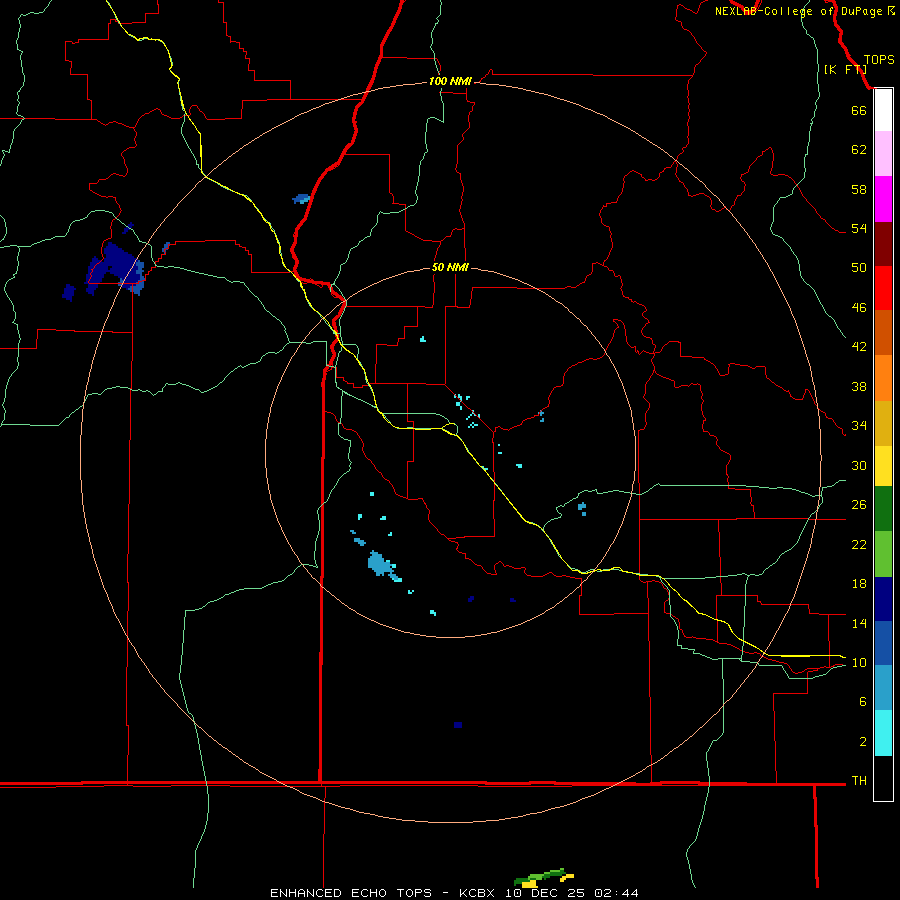Click the bright red legend swatch
900x900 pixels.
[x=883, y=288]
